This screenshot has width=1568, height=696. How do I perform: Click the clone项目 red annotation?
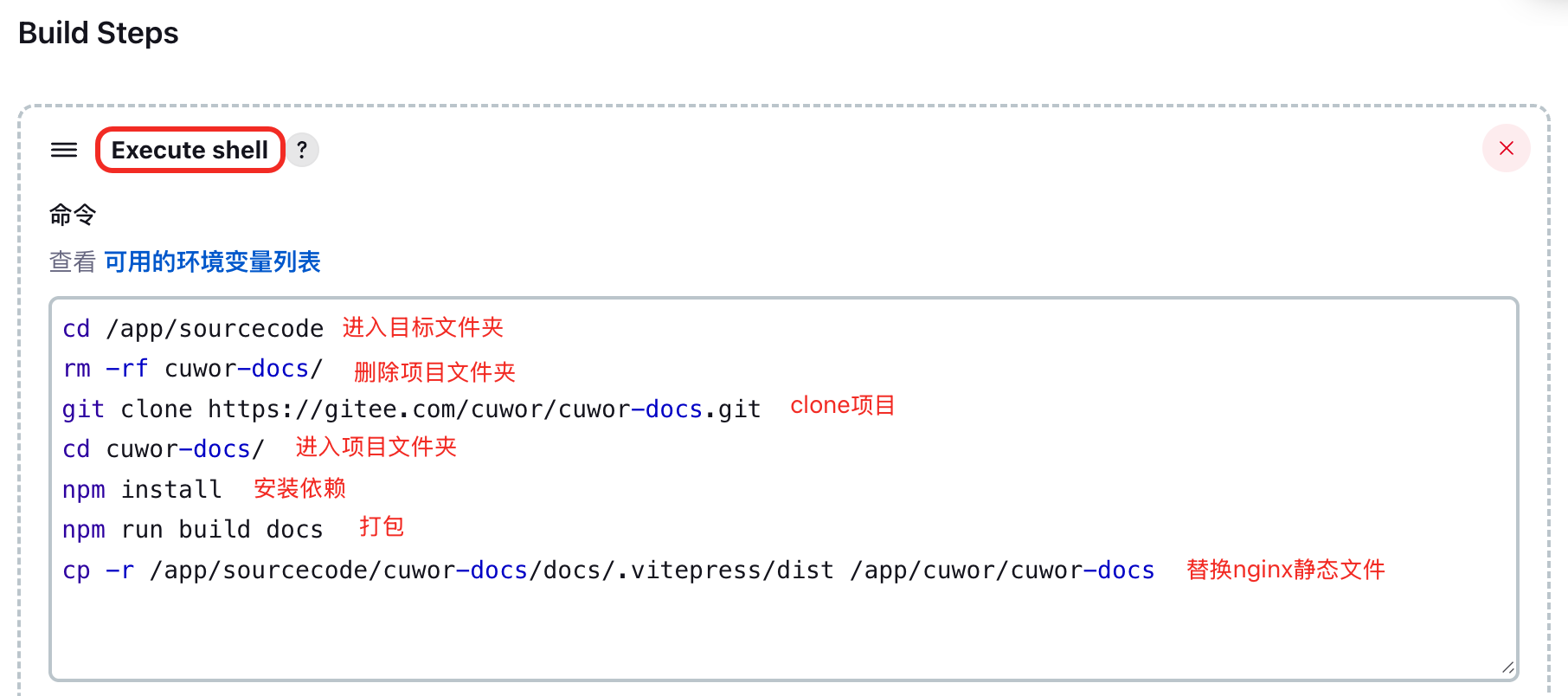pyautogui.click(x=843, y=405)
